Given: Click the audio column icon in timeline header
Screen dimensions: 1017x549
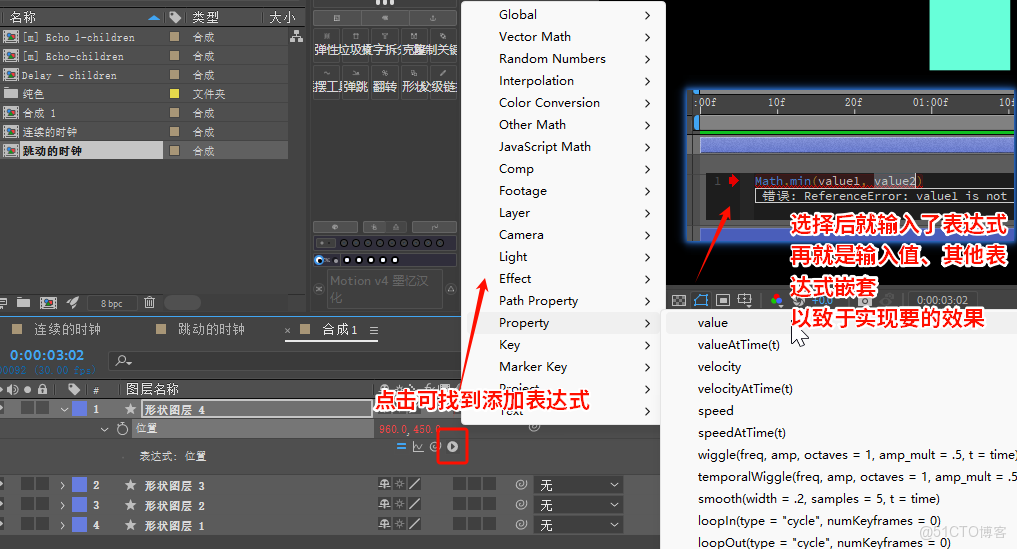Looking at the screenshot, I should [12, 389].
